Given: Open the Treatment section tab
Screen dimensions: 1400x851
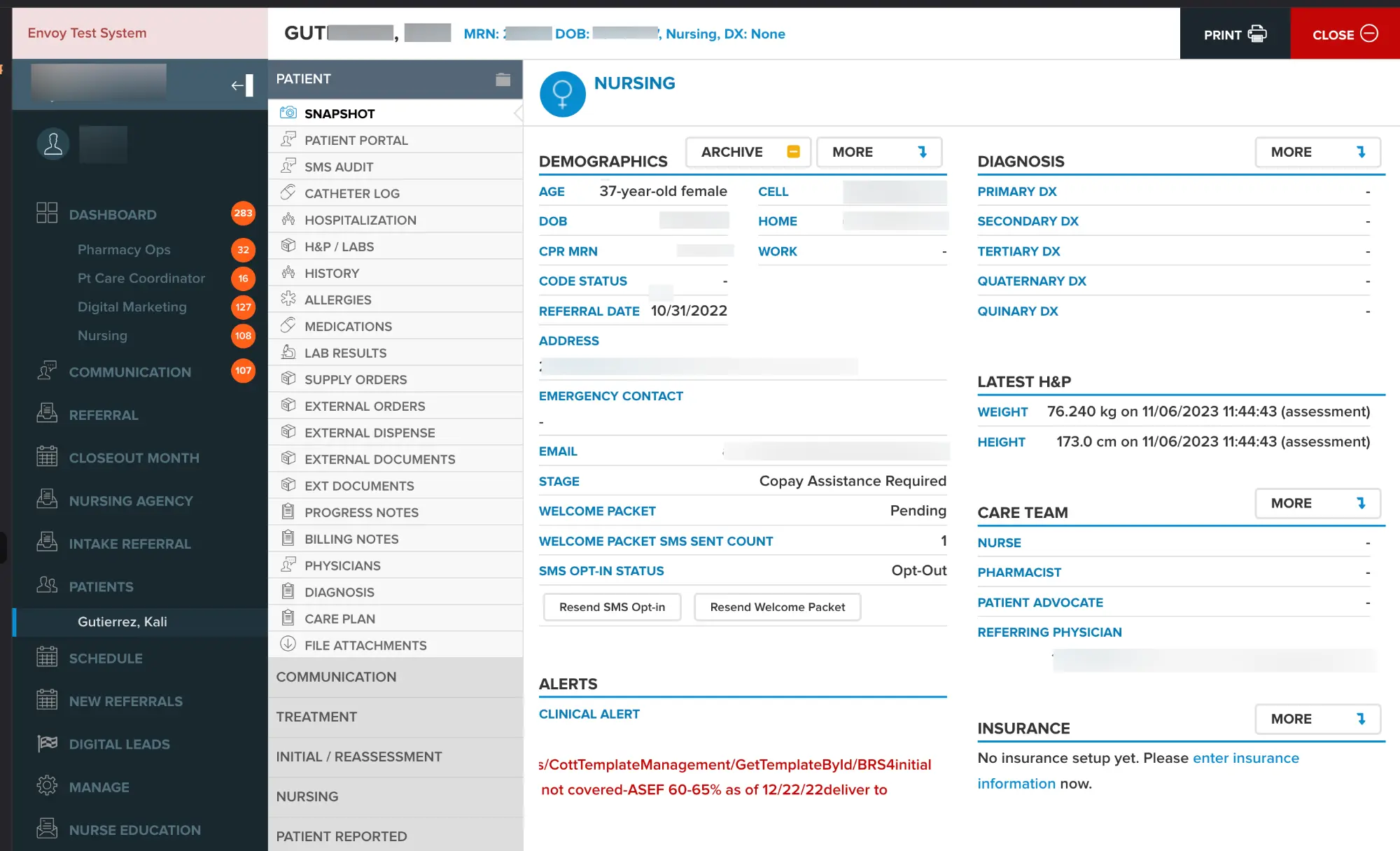Looking at the screenshot, I should click(316, 717).
